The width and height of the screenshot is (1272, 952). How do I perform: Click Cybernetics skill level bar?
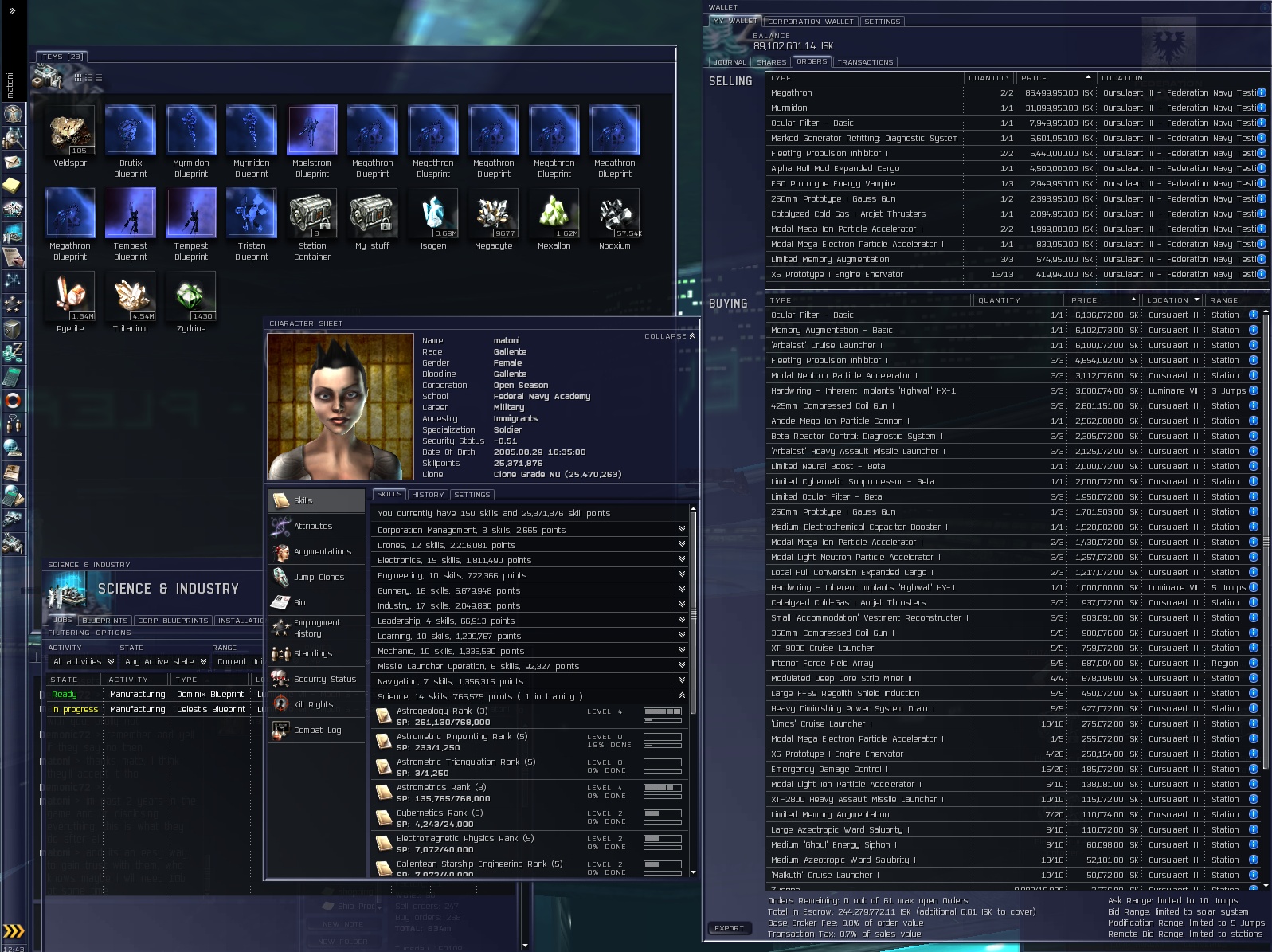[663, 813]
